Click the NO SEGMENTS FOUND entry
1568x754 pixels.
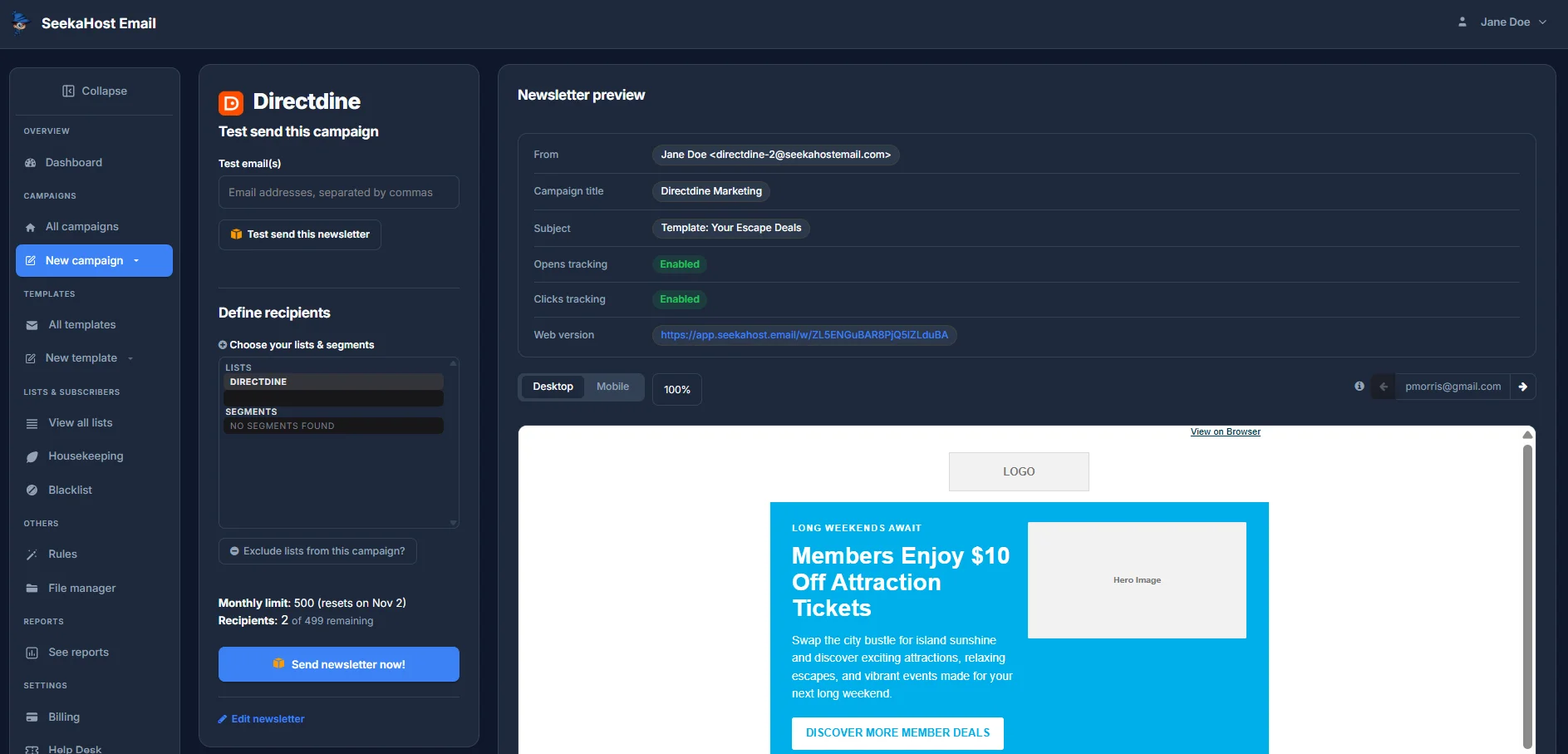pos(333,426)
